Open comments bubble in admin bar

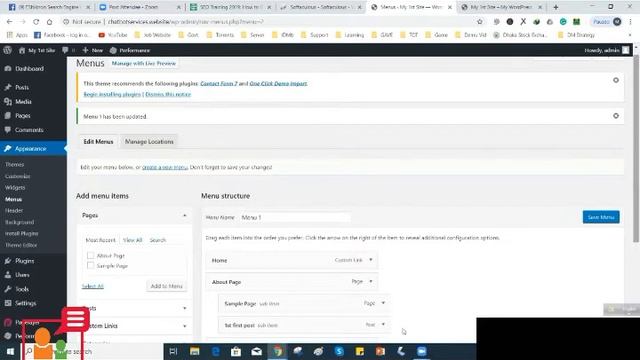[x=68, y=50]
